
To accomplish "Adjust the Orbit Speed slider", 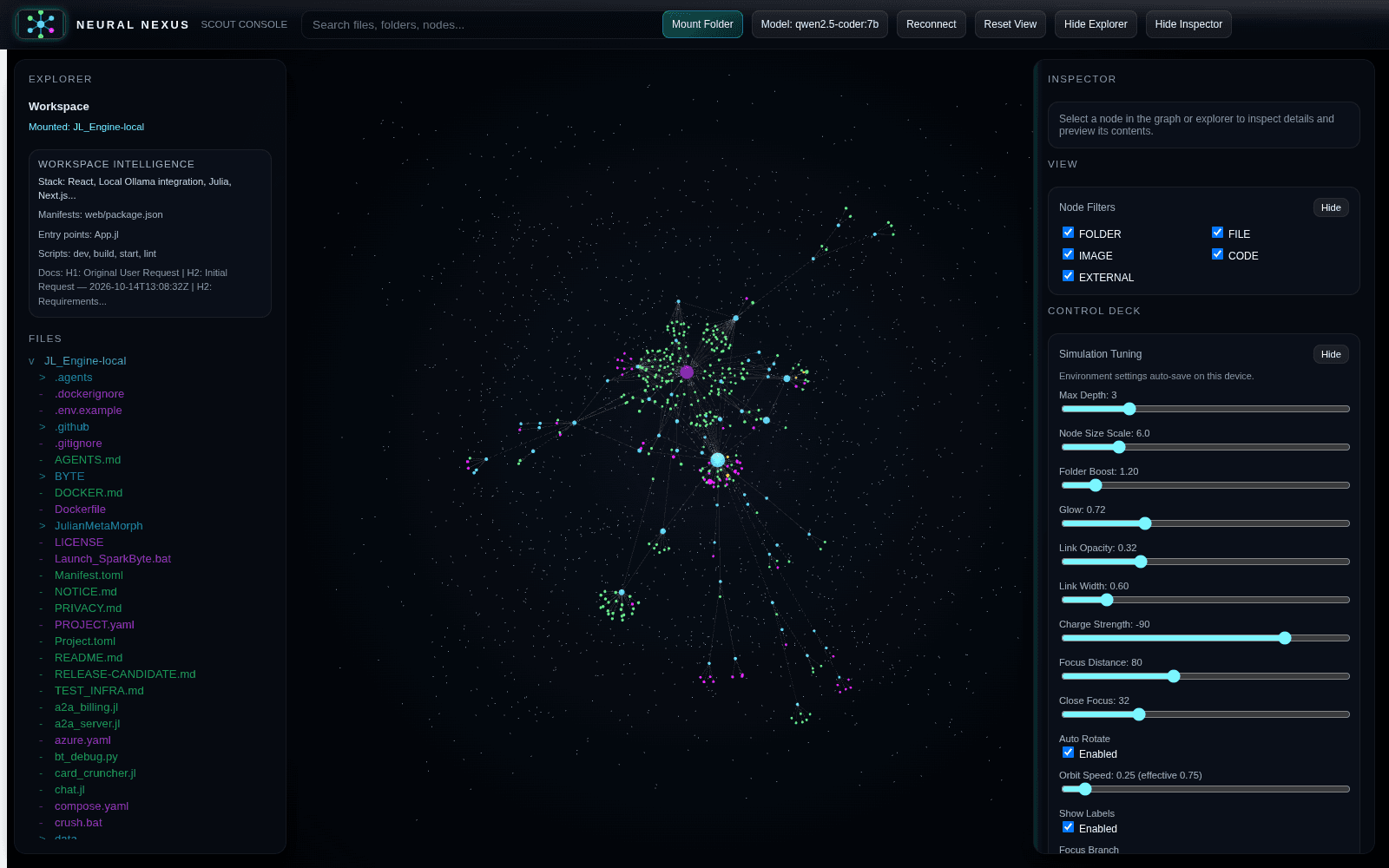I will (1205, 789).
